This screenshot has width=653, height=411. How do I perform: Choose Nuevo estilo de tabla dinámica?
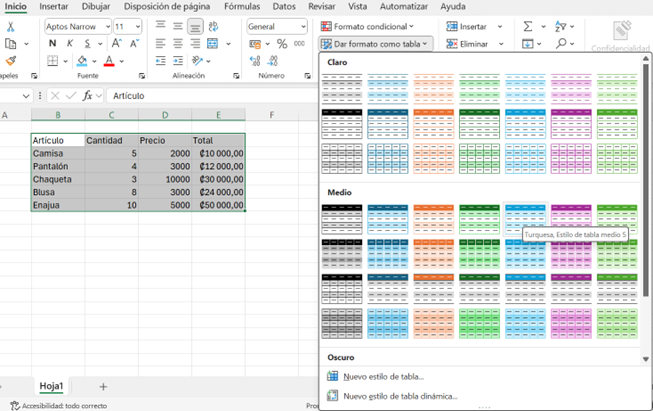400,396
